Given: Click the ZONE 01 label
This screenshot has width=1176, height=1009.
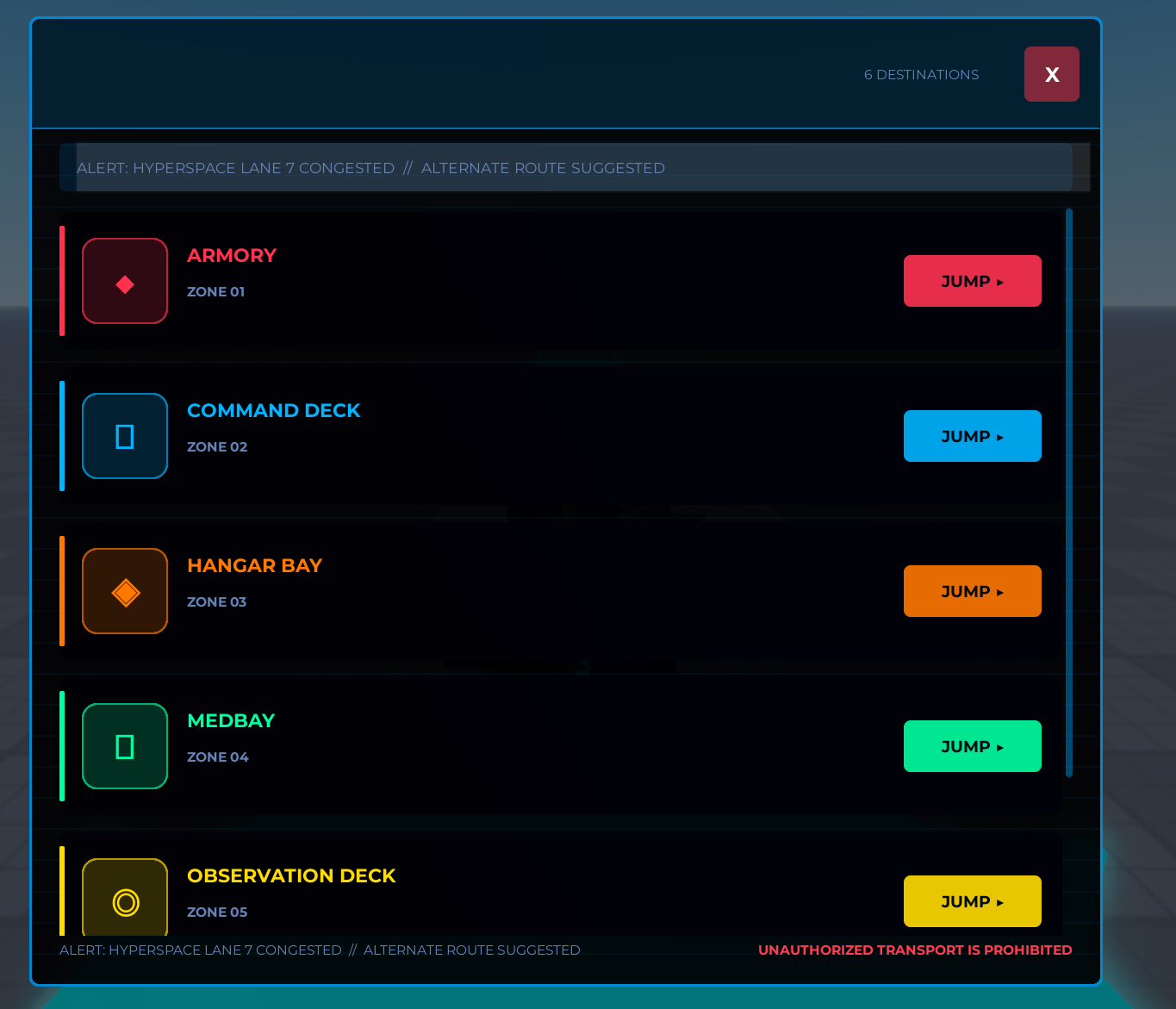Looking at the screenshot, I should [x=216, y=292].
